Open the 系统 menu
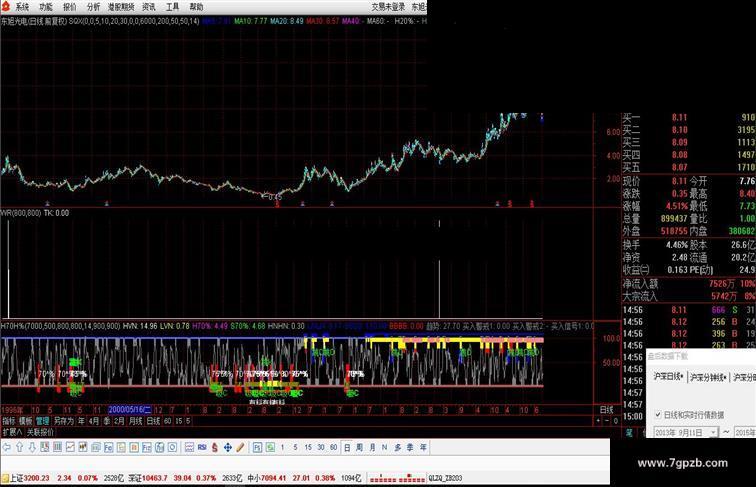 22,7
